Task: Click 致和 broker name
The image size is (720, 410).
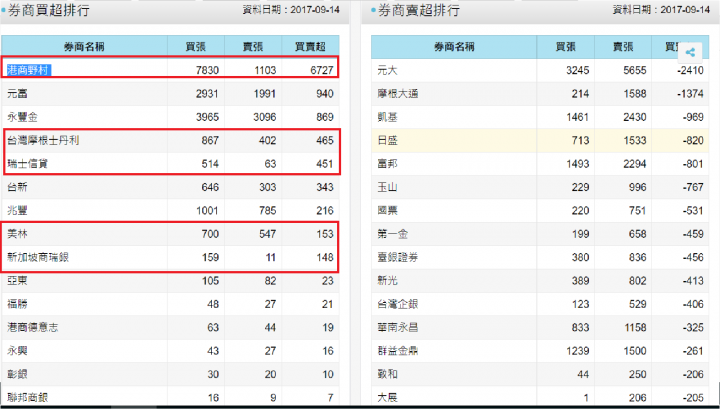Action: pos(388,374)
